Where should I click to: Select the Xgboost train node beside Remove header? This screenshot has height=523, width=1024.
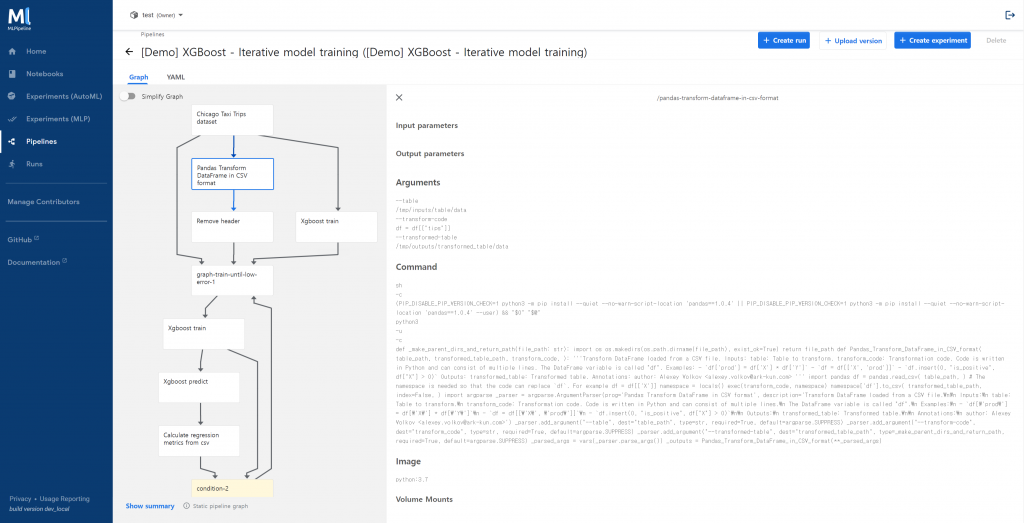(336, 227)
